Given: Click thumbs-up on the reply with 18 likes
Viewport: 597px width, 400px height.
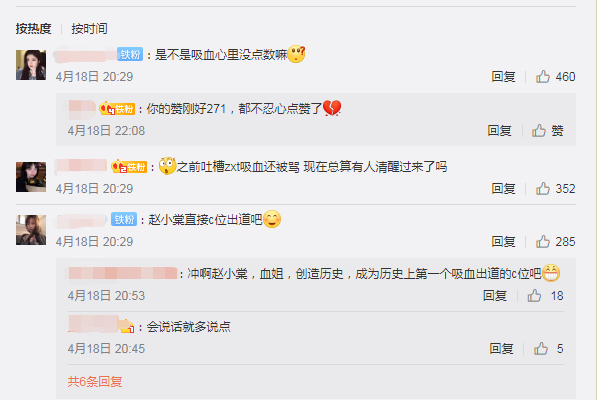Looking at the screenshot, I should (x=534, y=295).
